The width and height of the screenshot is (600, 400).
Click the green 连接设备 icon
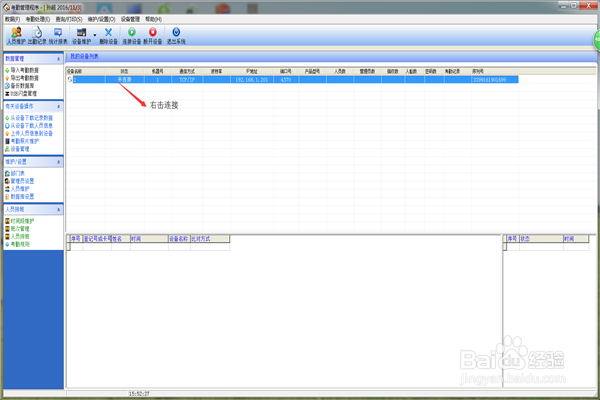click(132, 36)
